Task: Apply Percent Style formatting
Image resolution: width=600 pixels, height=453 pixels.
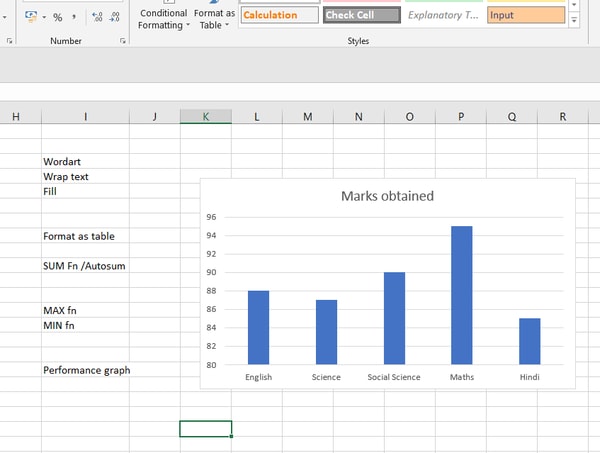Action: [x=58, y=17]
